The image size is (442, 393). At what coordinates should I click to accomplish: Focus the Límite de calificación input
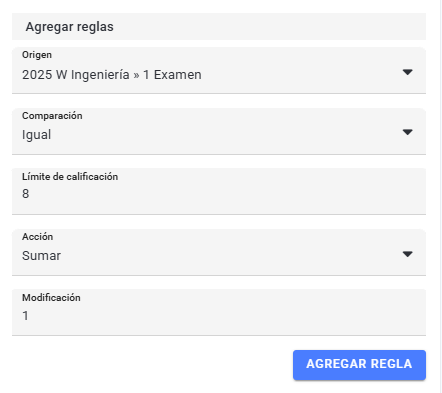[219, 192]
